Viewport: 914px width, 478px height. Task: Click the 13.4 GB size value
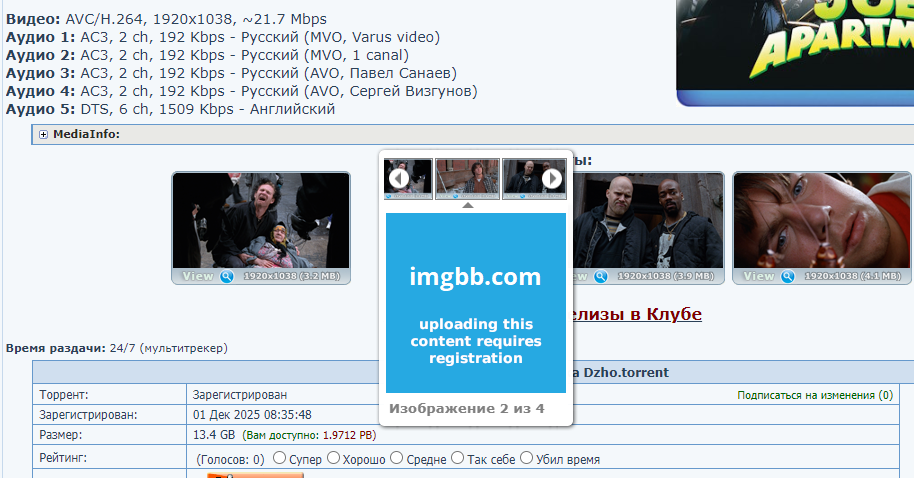214,435
